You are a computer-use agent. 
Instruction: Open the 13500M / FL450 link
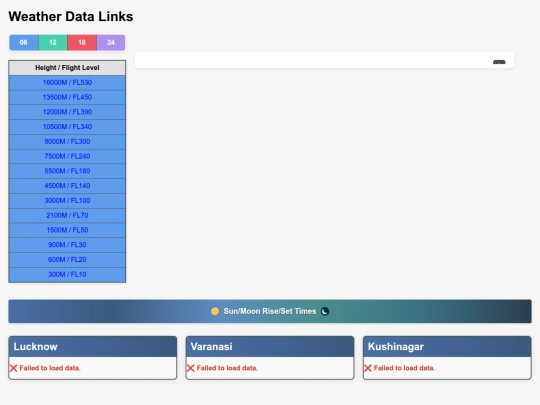pos(67,97)
